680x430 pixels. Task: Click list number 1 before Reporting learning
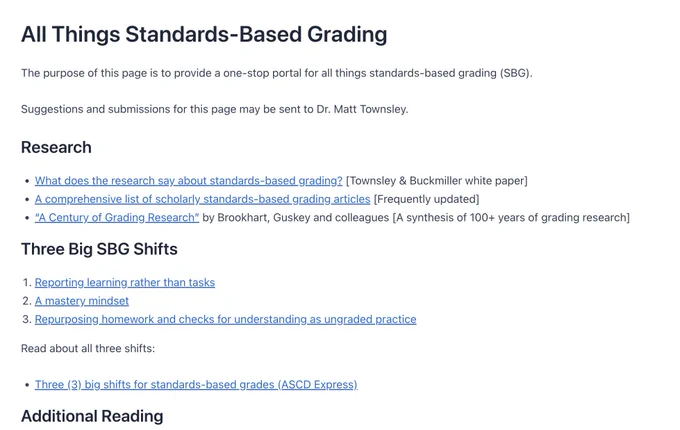[27, 283]
